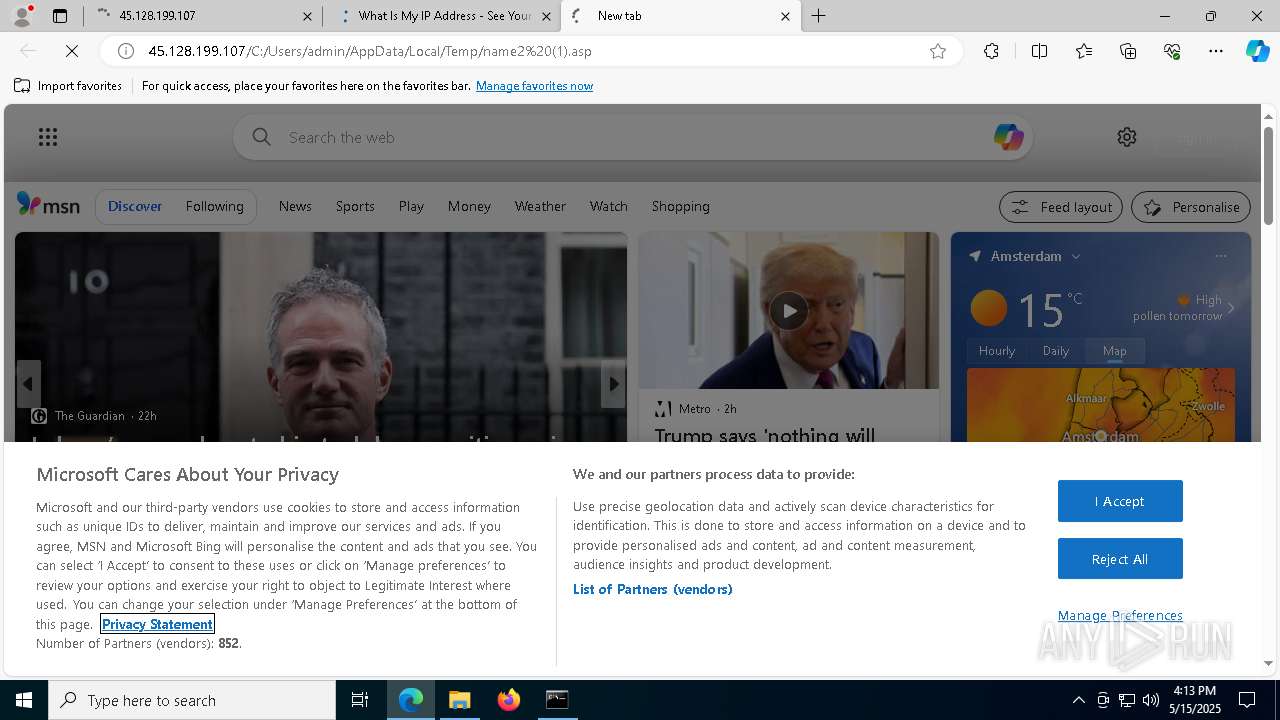Open the notifications center
The image size is (1280, 720).
click(x=1247, y=700)
